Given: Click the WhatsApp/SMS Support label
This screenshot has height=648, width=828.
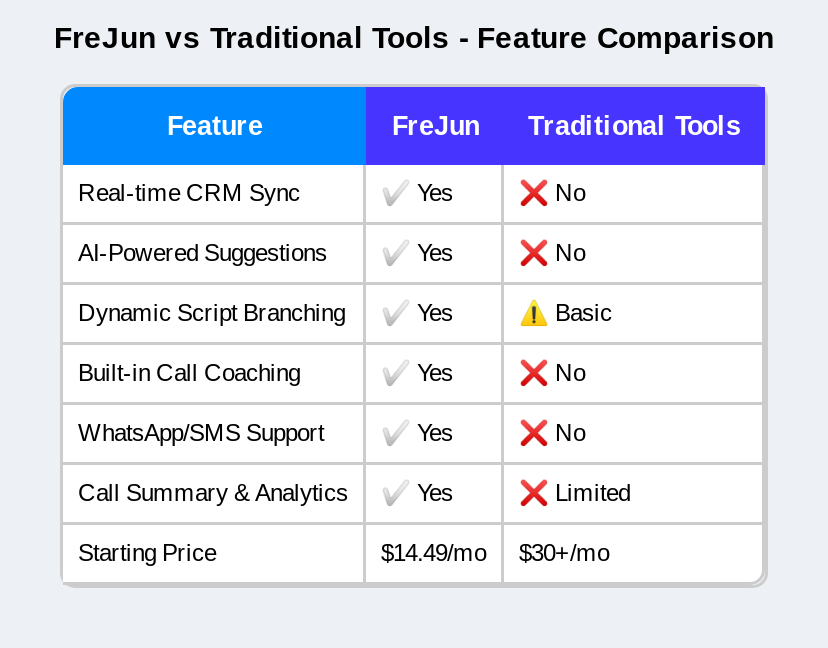Looking at the screenshot, I should (201, 433).
